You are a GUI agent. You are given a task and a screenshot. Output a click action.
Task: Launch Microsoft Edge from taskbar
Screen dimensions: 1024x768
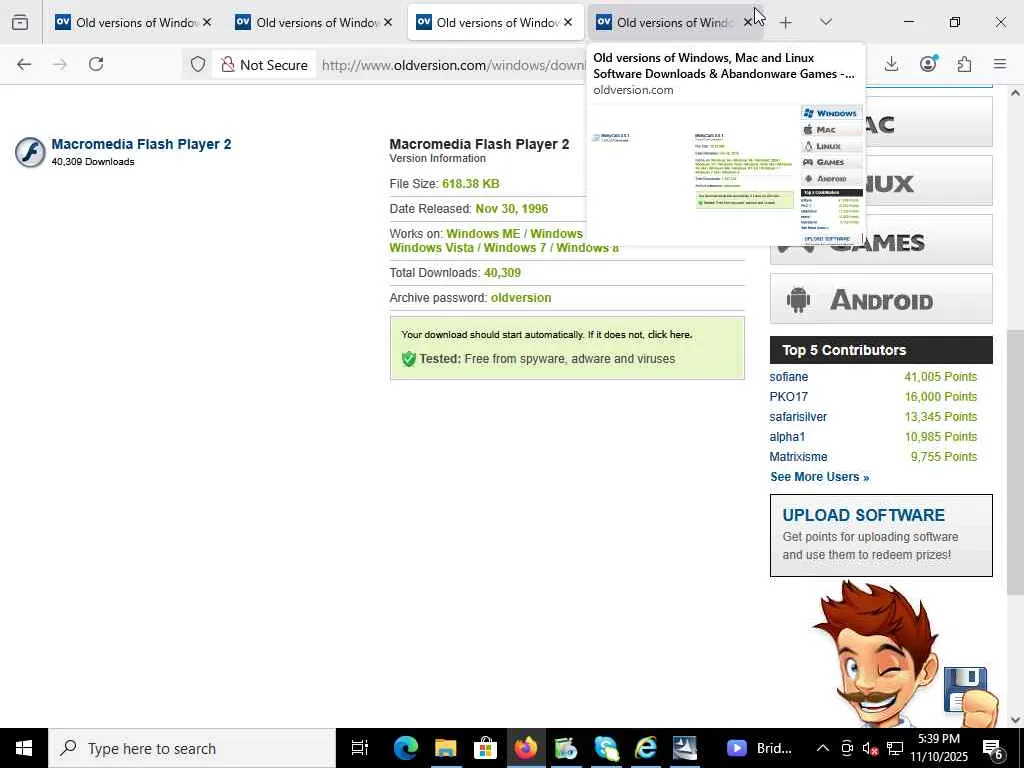pyautogui.click(x=405, y=748)
